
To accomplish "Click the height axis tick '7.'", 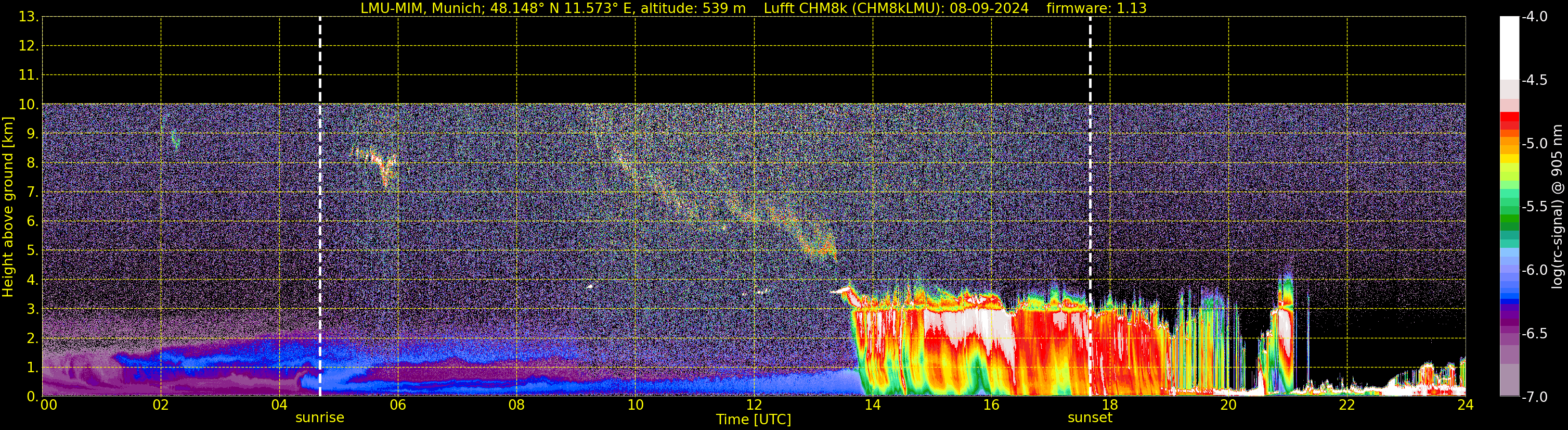I will (x=33, y=192).
